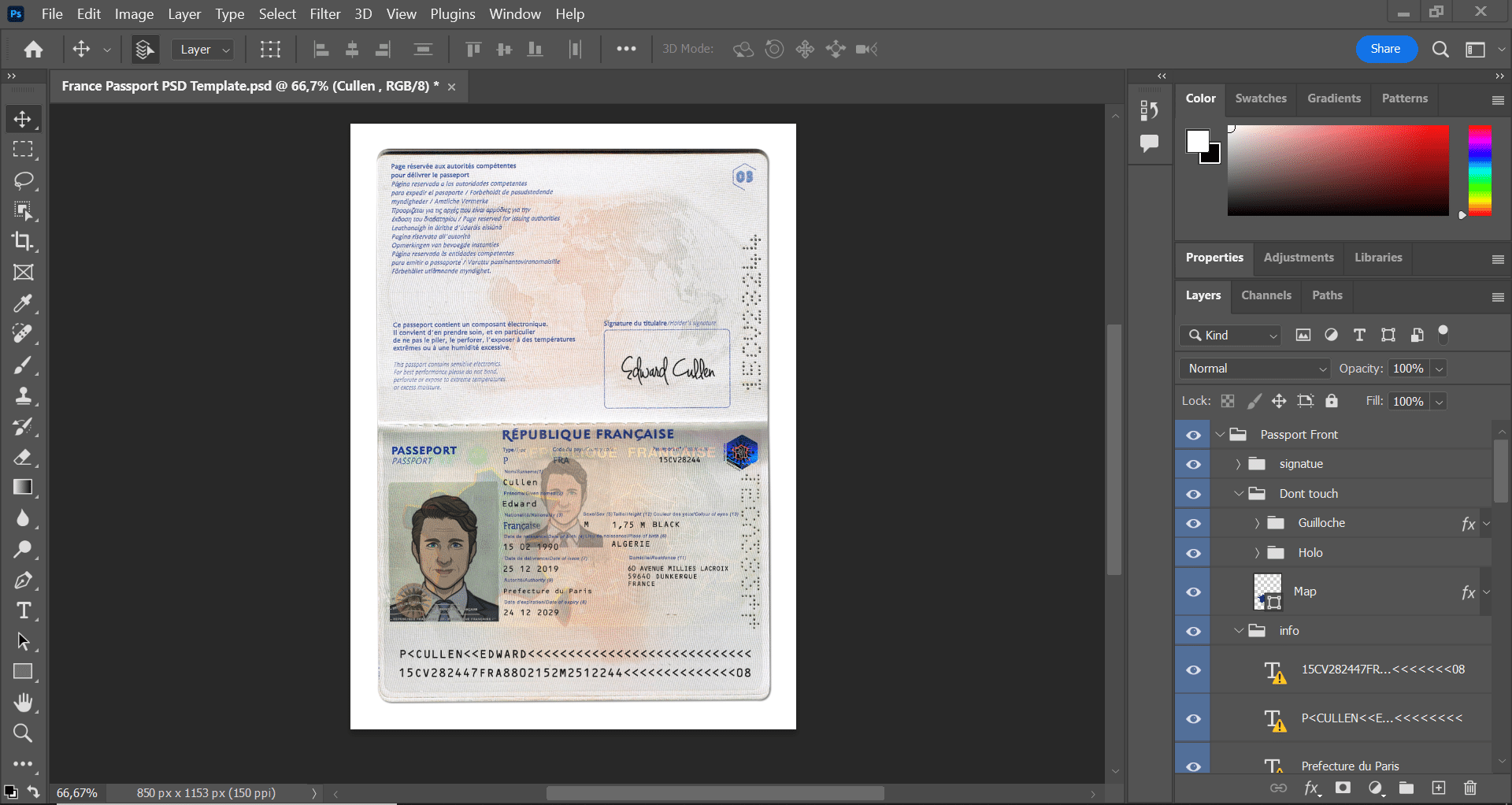Pick the Hand tool
The height and width of the screenshot is (805, 1512).
(24, 702)
